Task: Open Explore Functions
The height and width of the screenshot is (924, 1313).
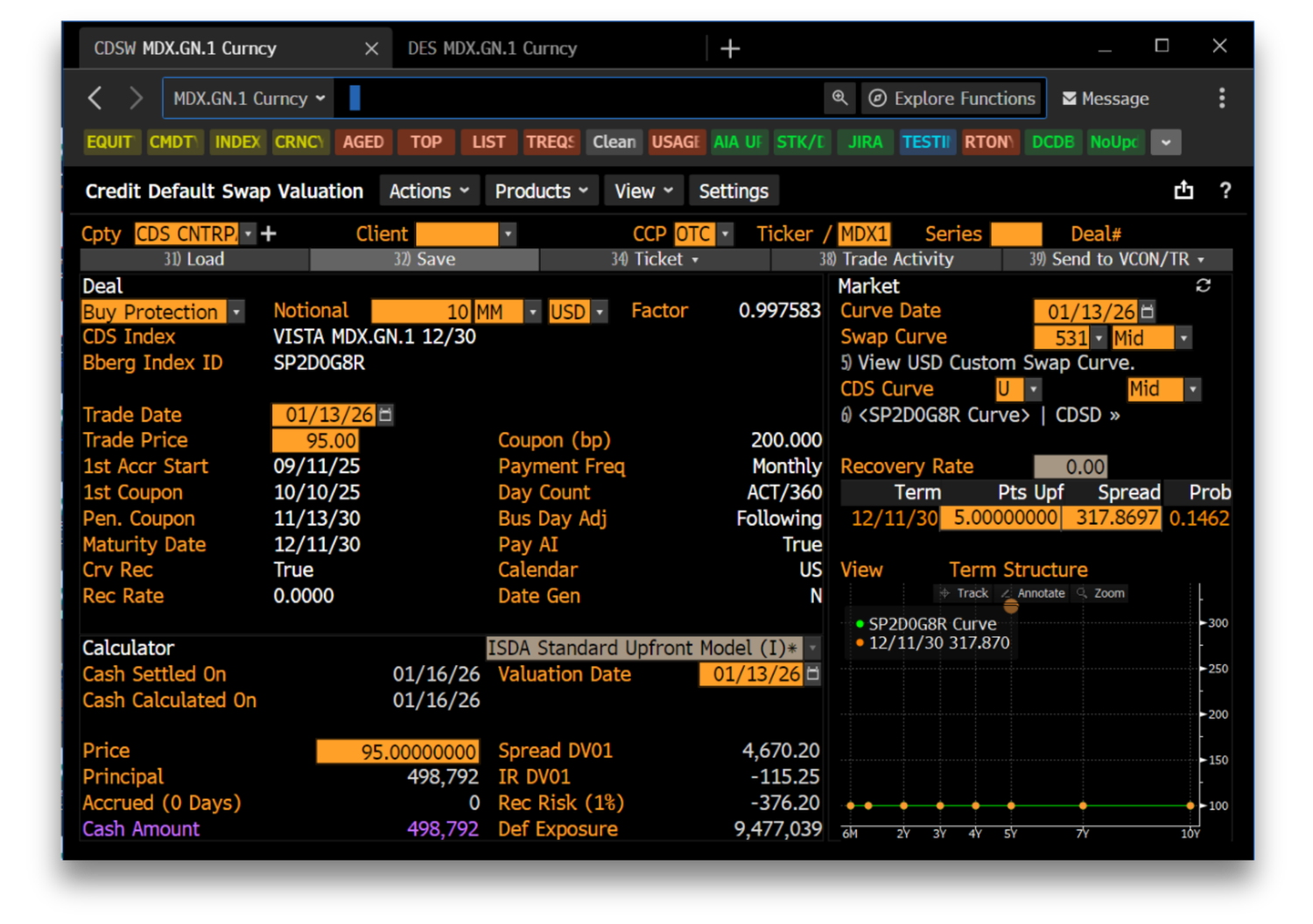Action: [x=952, y=98]
